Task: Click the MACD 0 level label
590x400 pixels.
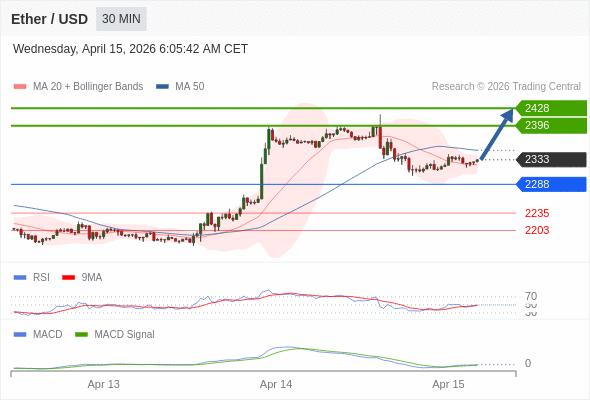Action: (528, 363)
